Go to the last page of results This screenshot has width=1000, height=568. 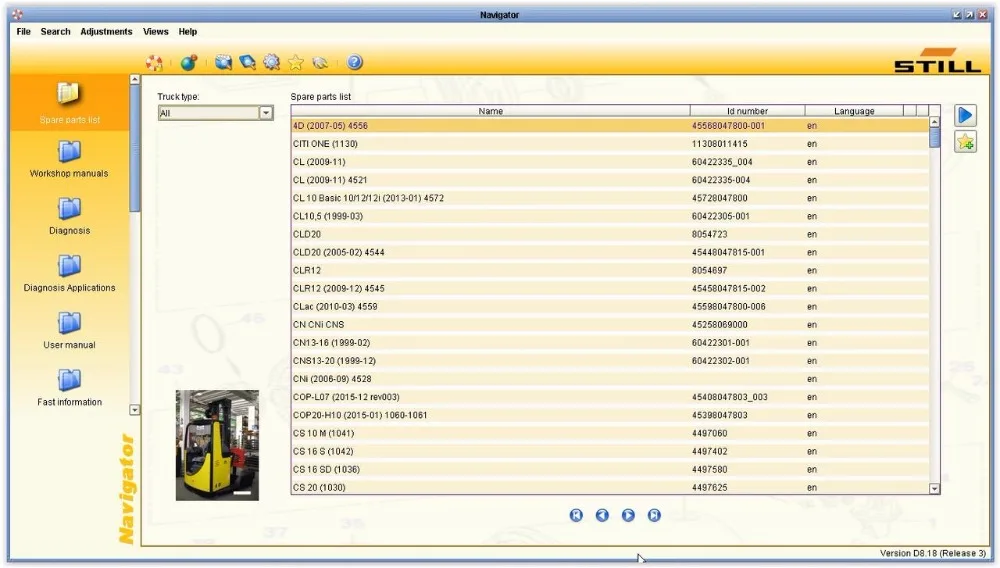coord(654,515)
